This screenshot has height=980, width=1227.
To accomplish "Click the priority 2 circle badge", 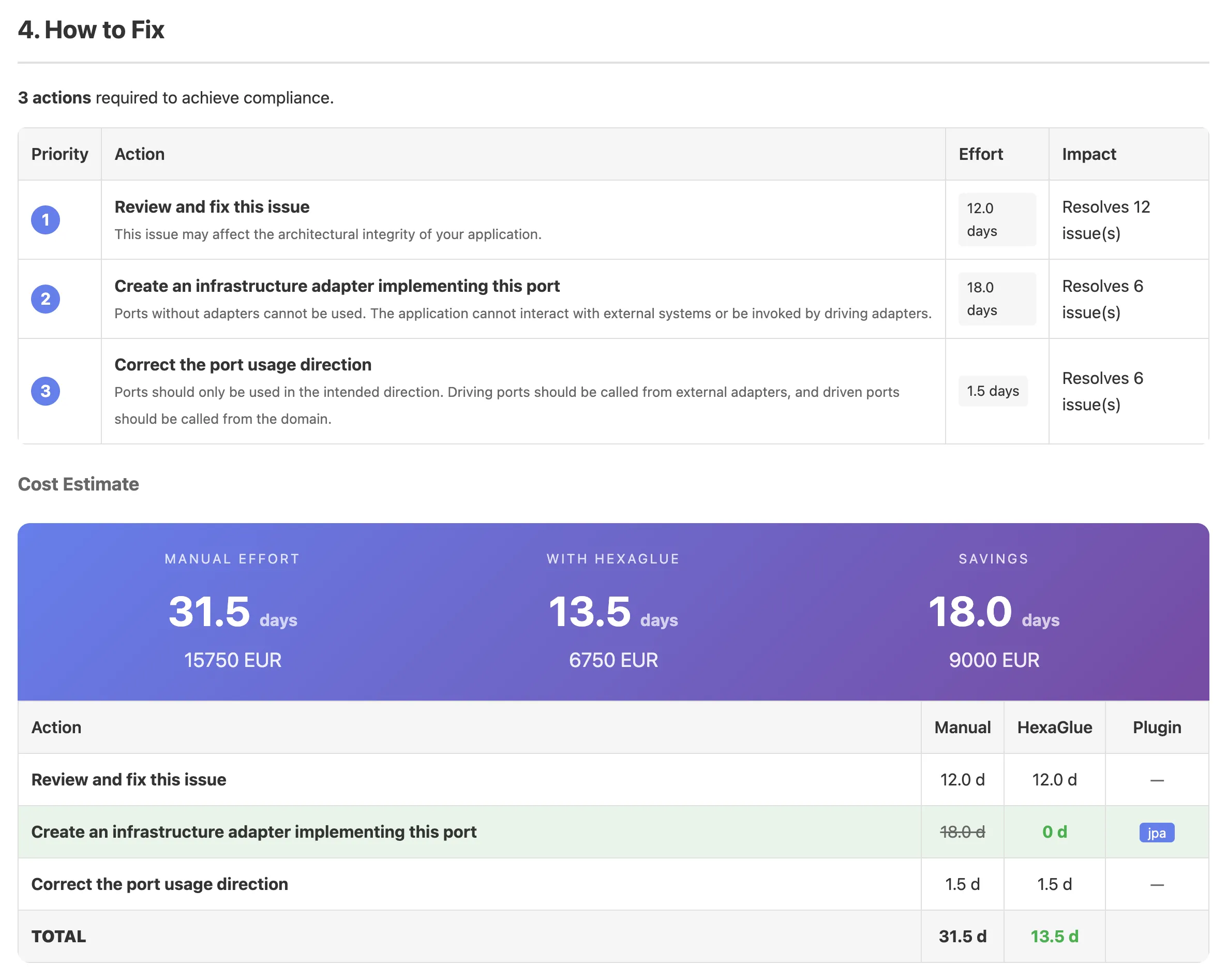I will tap(46, 299).
